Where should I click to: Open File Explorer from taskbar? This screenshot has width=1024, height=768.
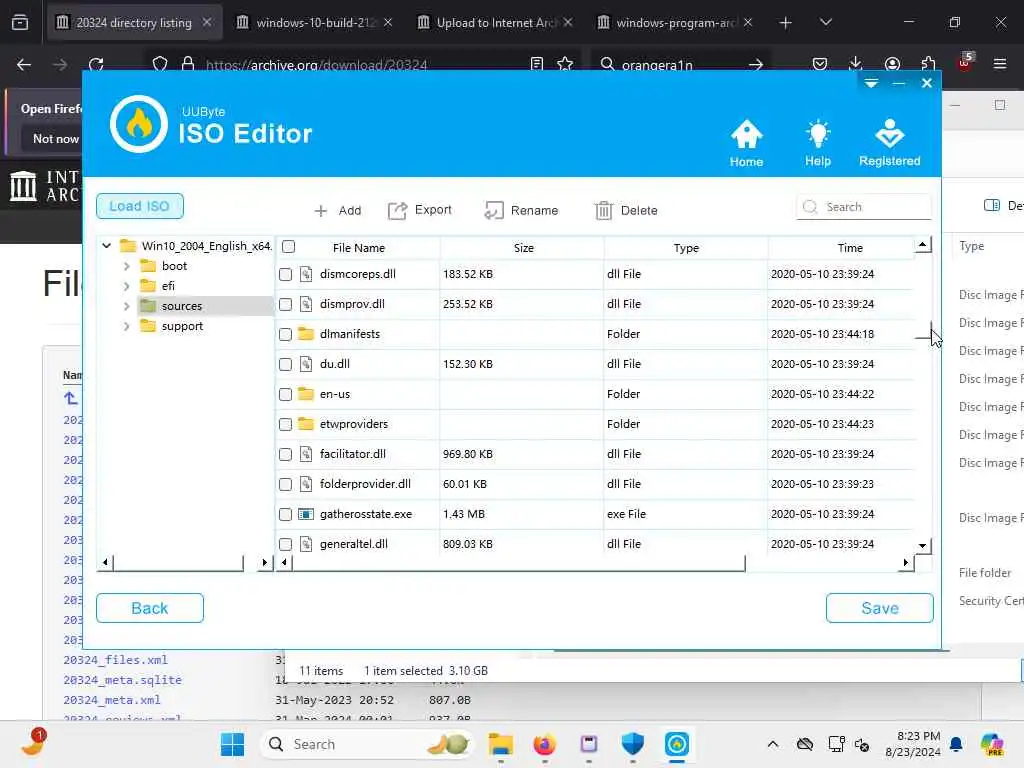pos(501,744)
